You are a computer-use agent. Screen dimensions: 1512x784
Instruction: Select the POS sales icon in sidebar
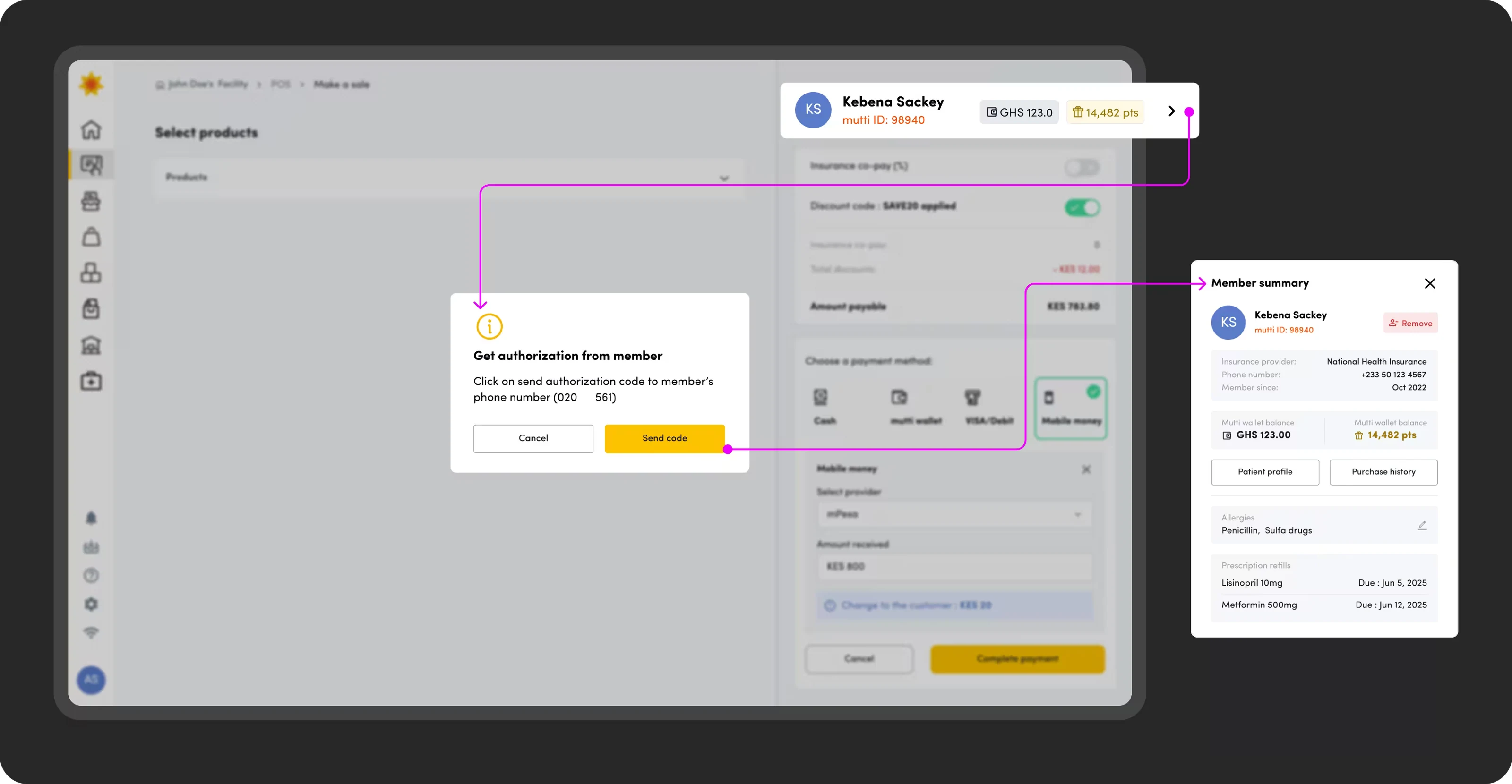(91, 165)
